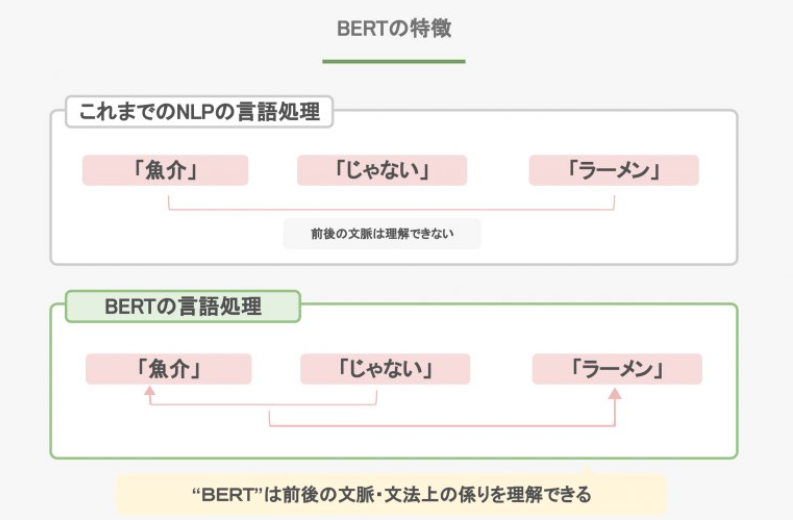Viewport: 793px width, 520px height.
Task: Click the gray 前後の文脈は理解できない label
Action: (382, 234)
